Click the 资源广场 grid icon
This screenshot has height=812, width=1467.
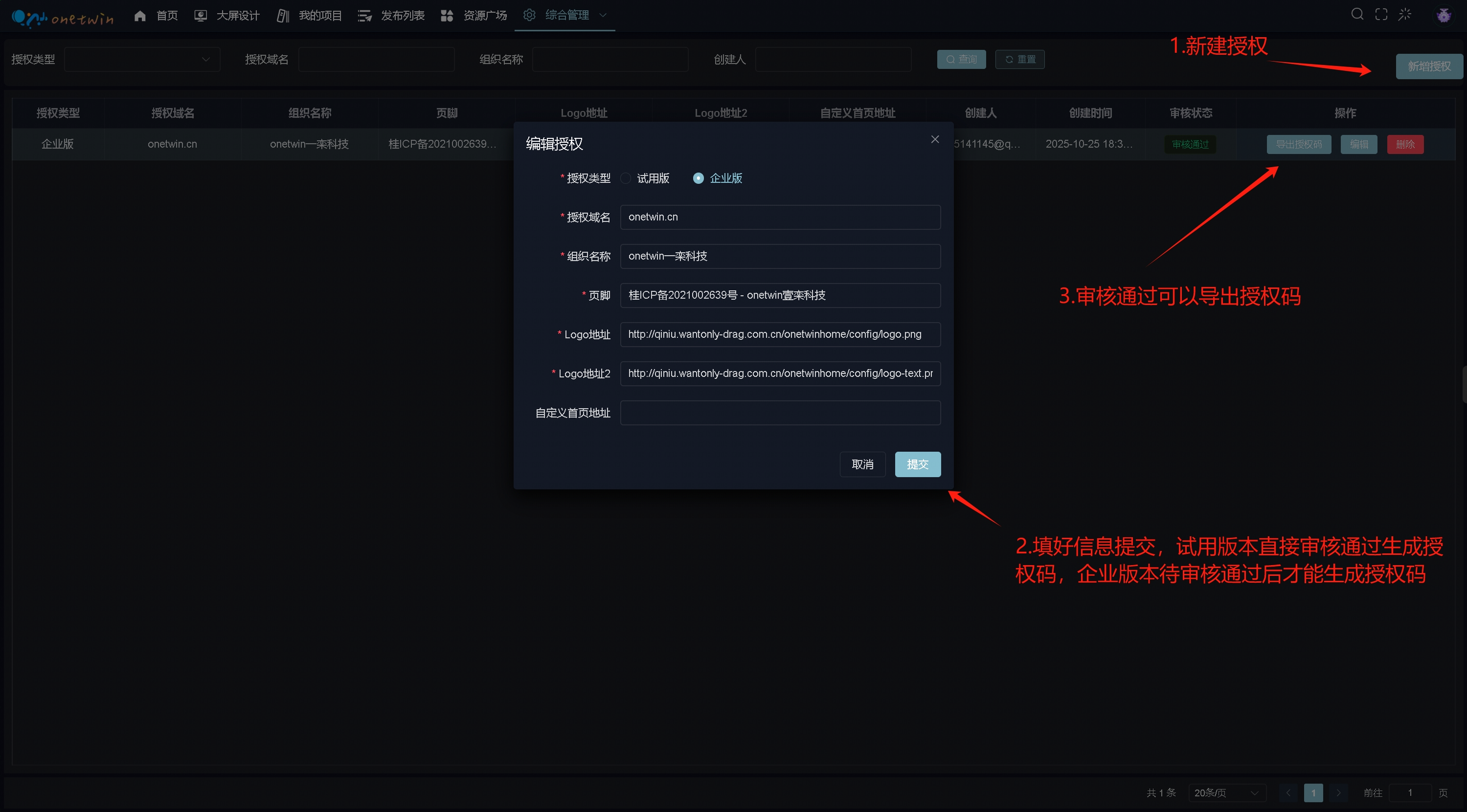point(447,15)
